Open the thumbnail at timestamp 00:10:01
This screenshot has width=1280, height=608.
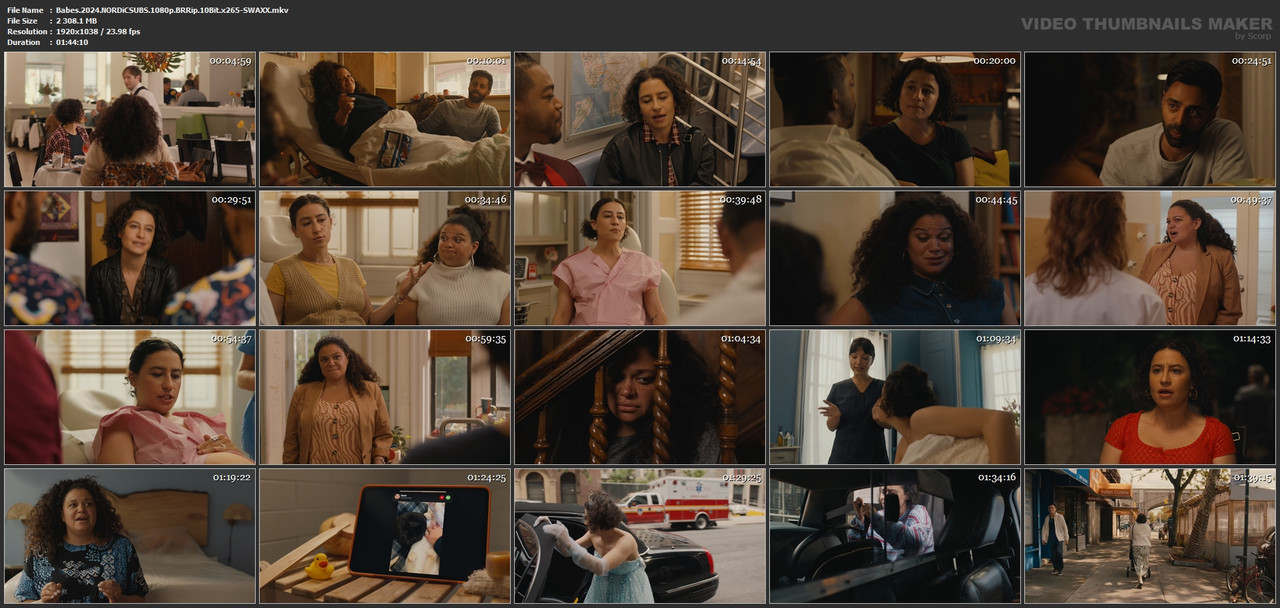(385, 119)
